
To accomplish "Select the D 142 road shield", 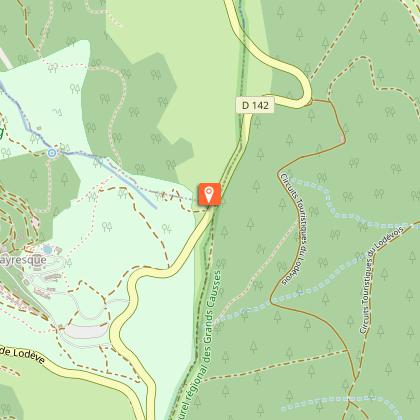I will click(255, 105).
